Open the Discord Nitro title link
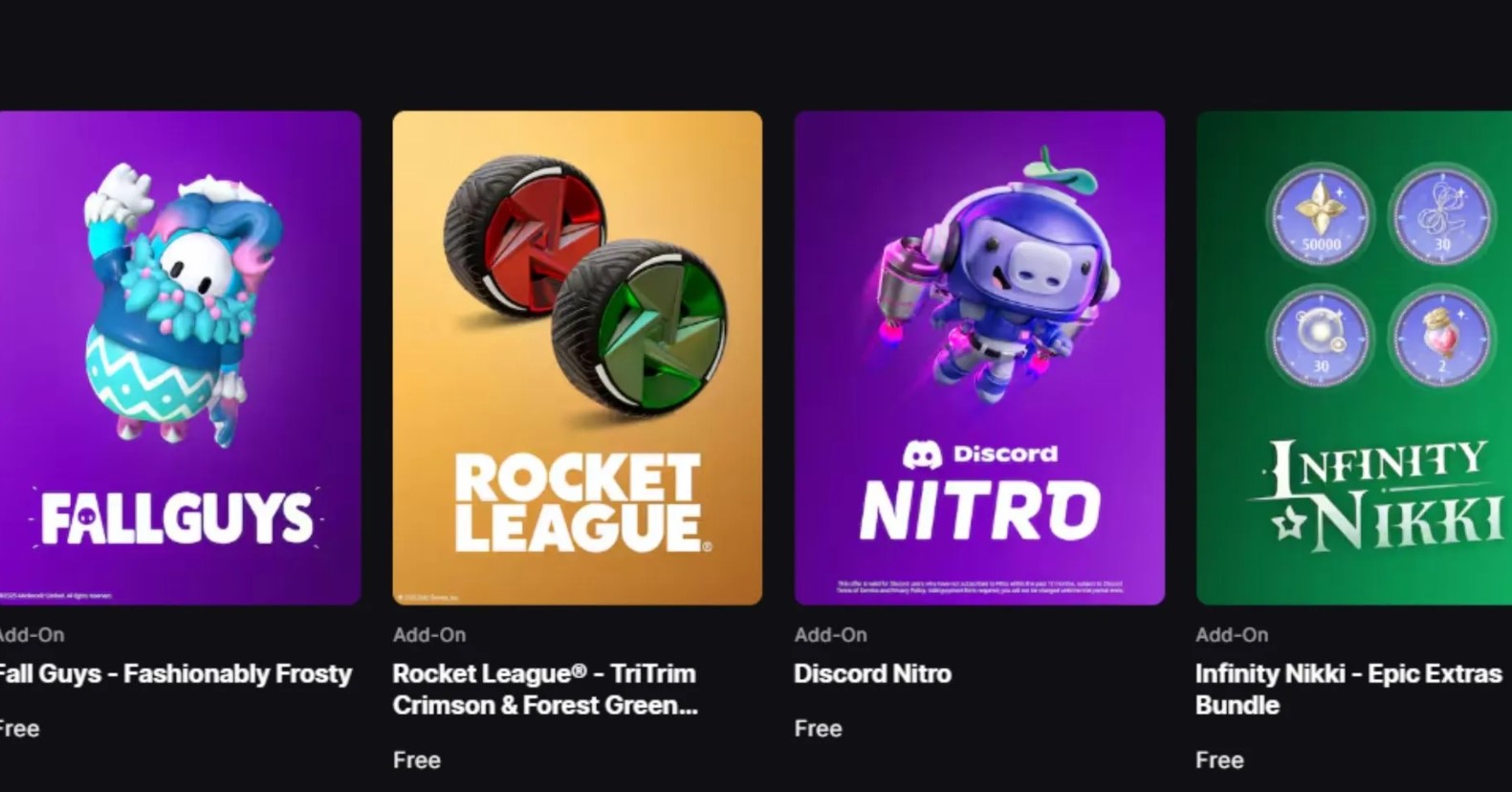 [x=872, y=673]
